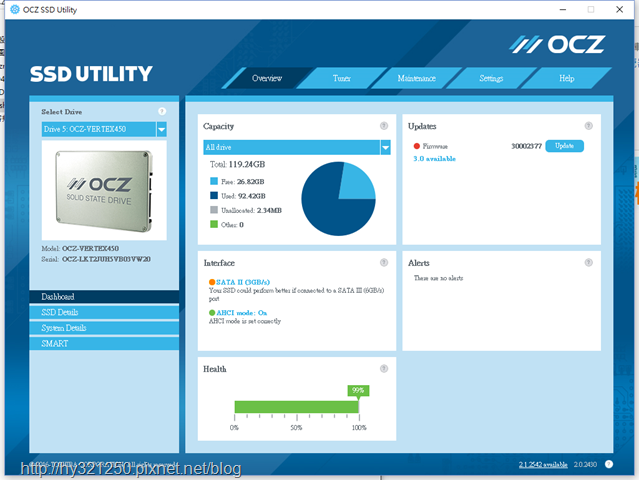Click the AHCI mode: On link

click(x=242, y=313)
